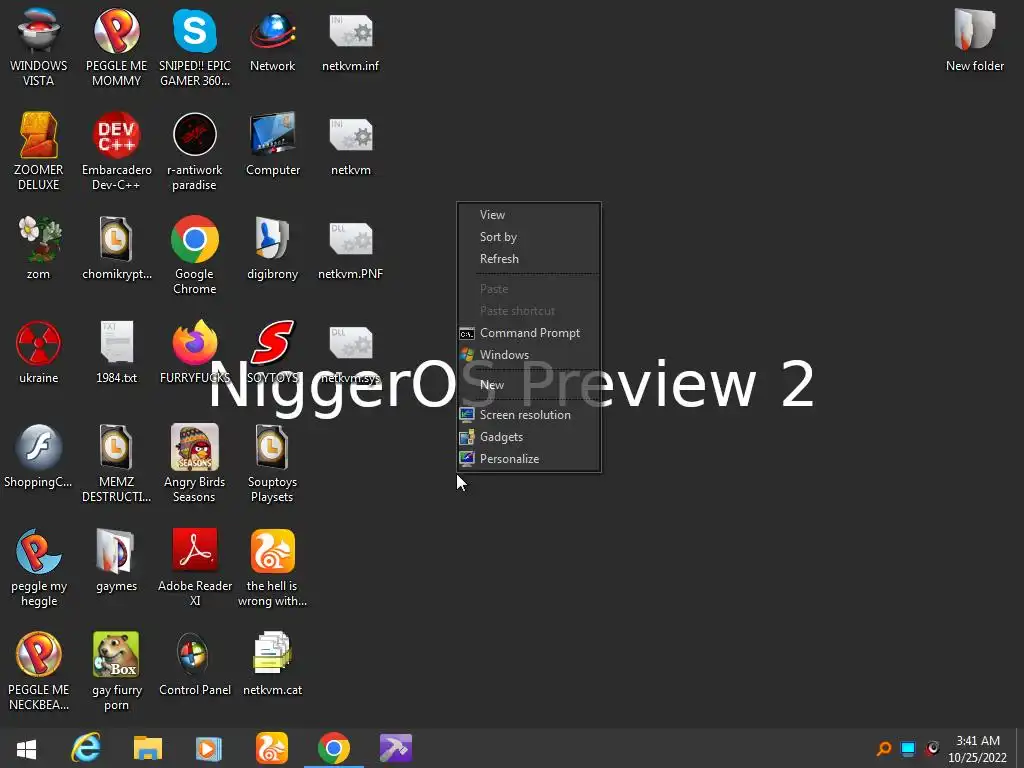Select the MEMZ DESTRUCTI... file icon
Screen dimensions: 1024x768
(116, 464)
